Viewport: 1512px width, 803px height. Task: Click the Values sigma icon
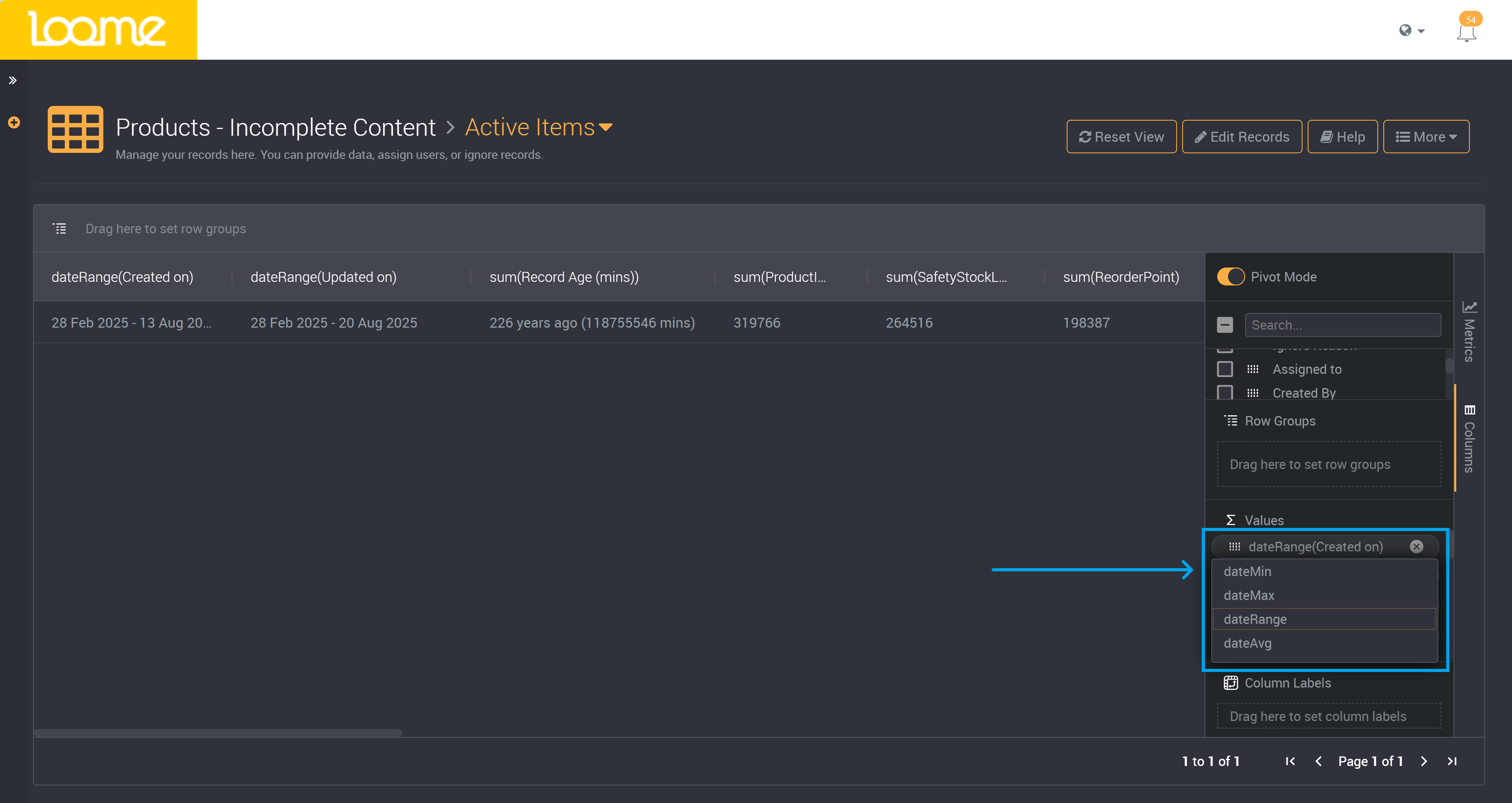1231,520
